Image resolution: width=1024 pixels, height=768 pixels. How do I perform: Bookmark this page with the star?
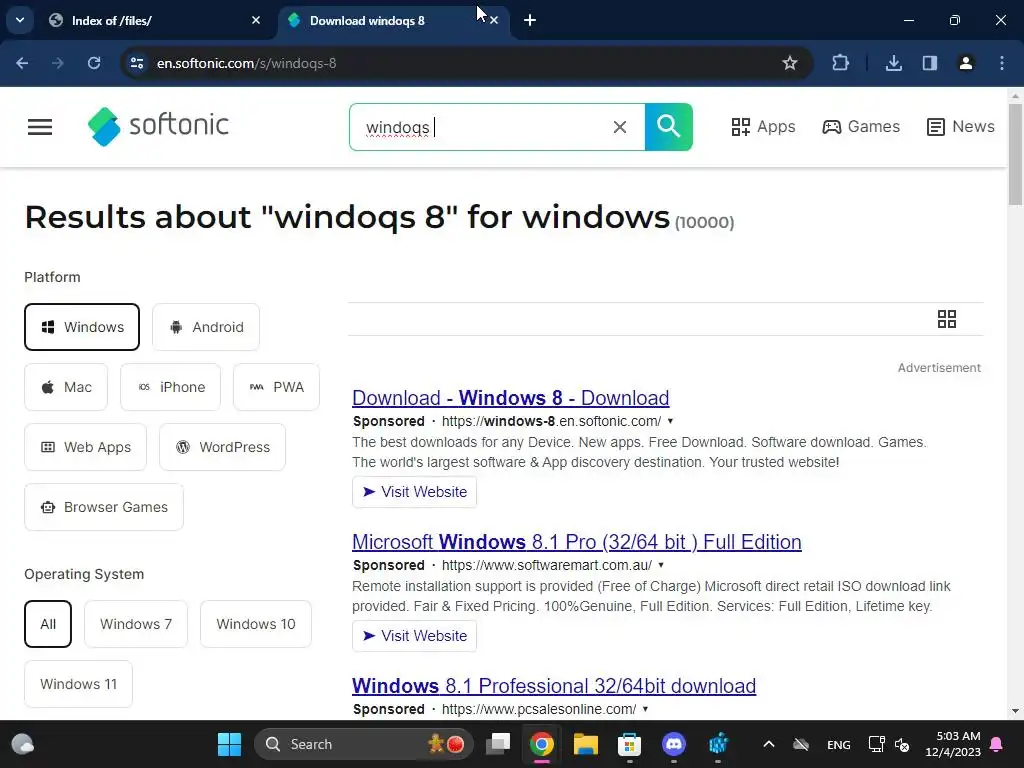790,63
